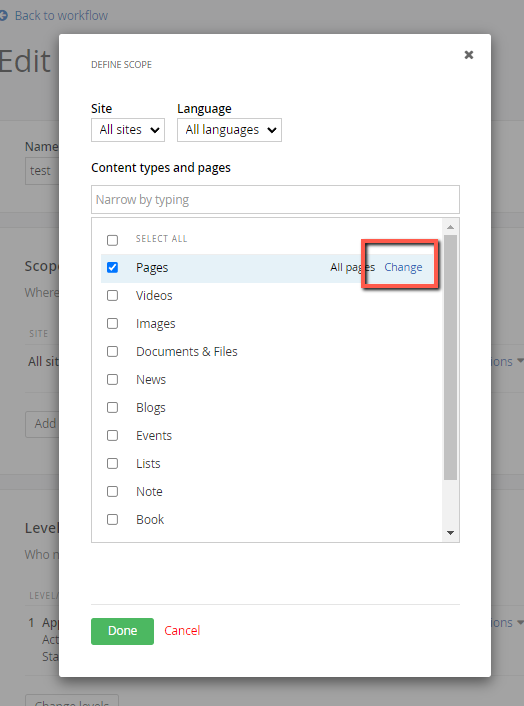Click the green Done button
Image resolution: width=524 pixels, height=706 pixels.
pyautogui.click(x=122, y=631)
